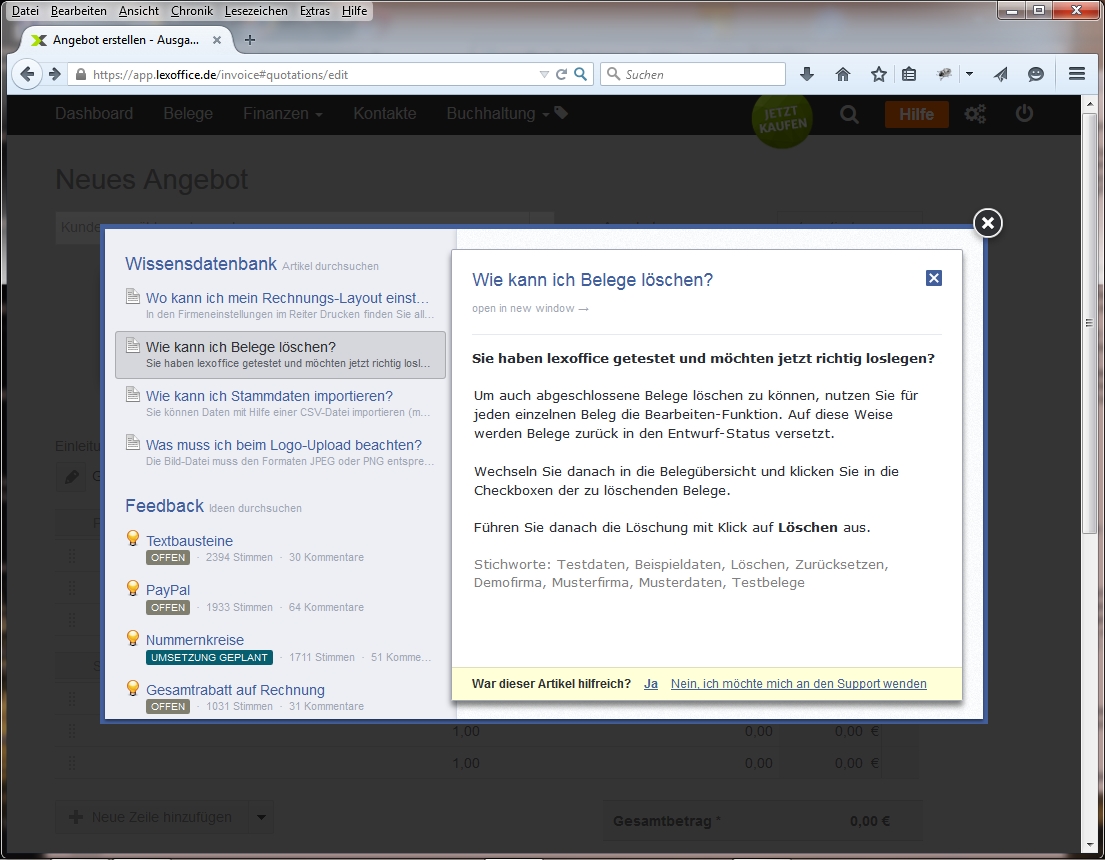
Task: Click the chat smiley icon in toolbar
Action: click(x=1035, y=74)
